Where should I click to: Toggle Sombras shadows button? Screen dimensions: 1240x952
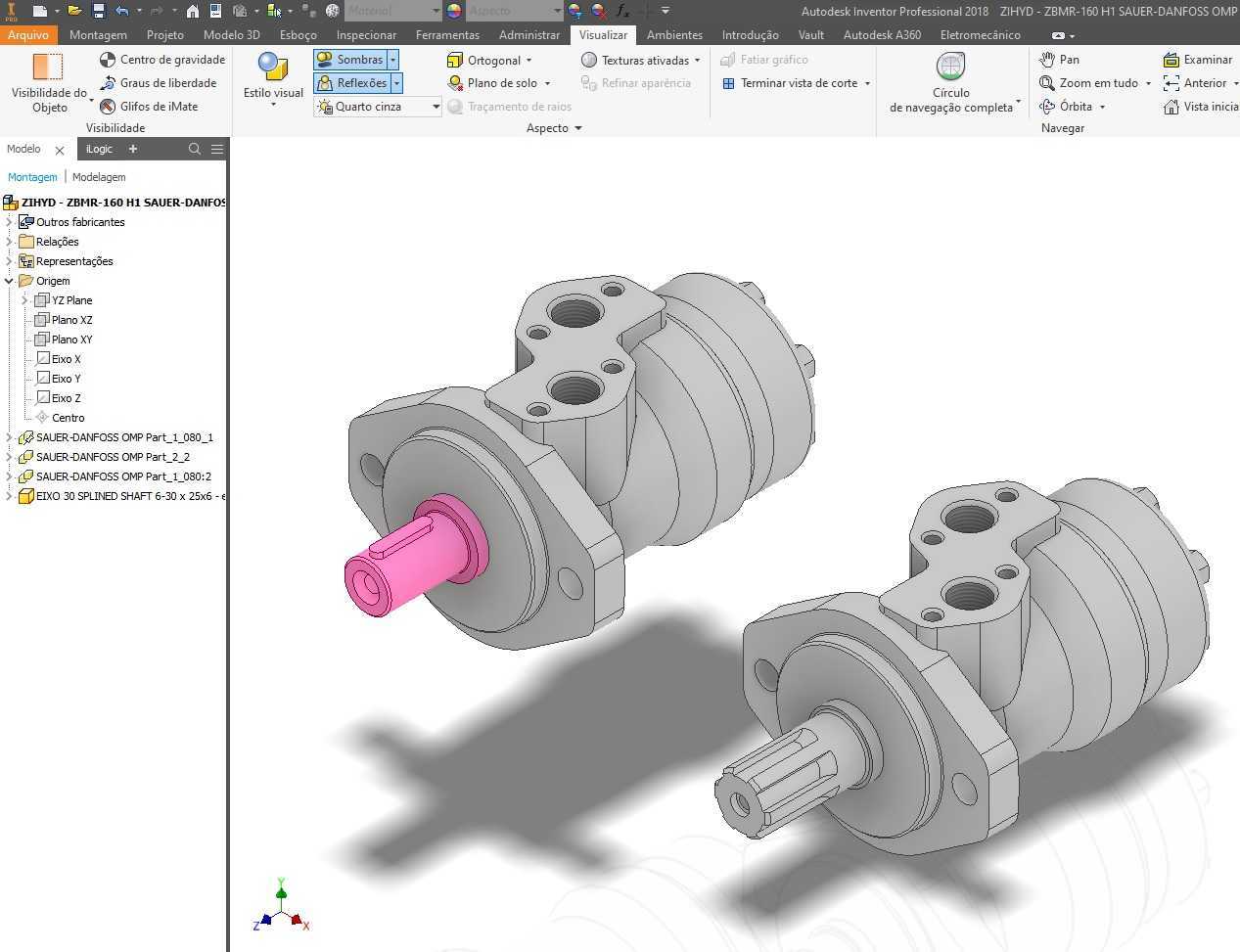click(x=350, y=60)
